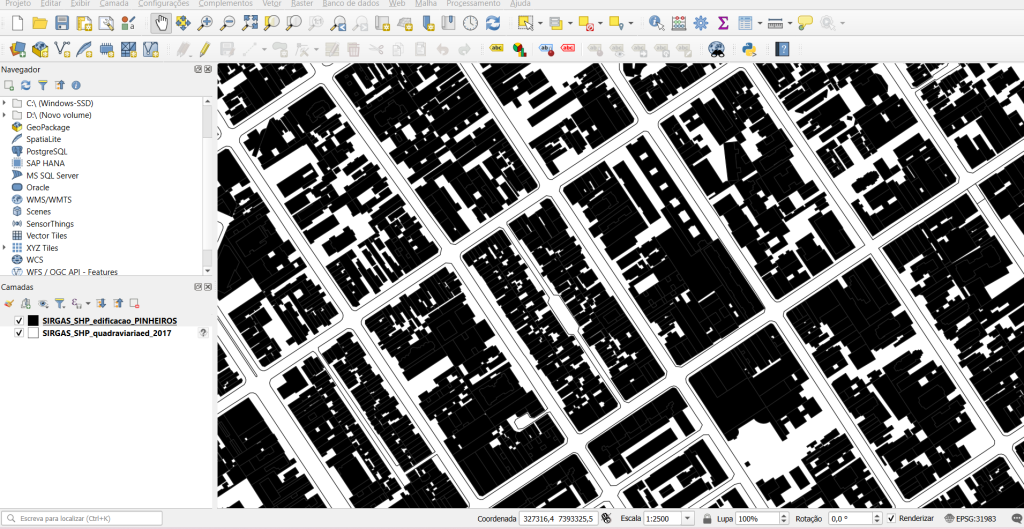Screen dimensions: 1024x529
Task: Open Deselect Features dropdown arrow
Action: tap(601, 24)
